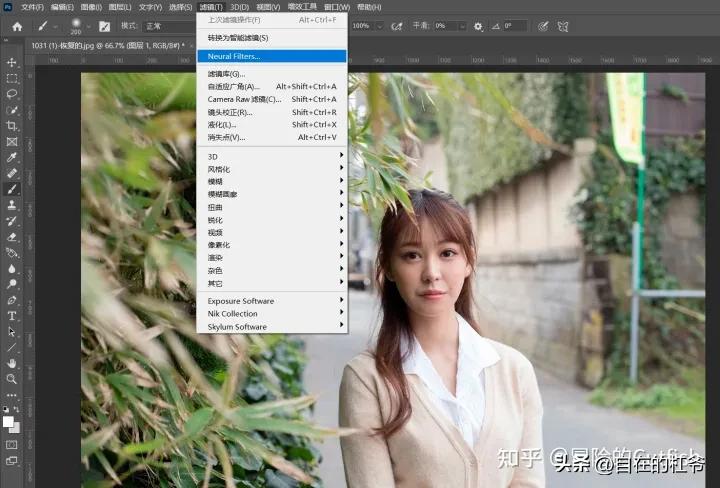
Task: Open symmetry paint butterfly options
Action: [x=563, y=27]
